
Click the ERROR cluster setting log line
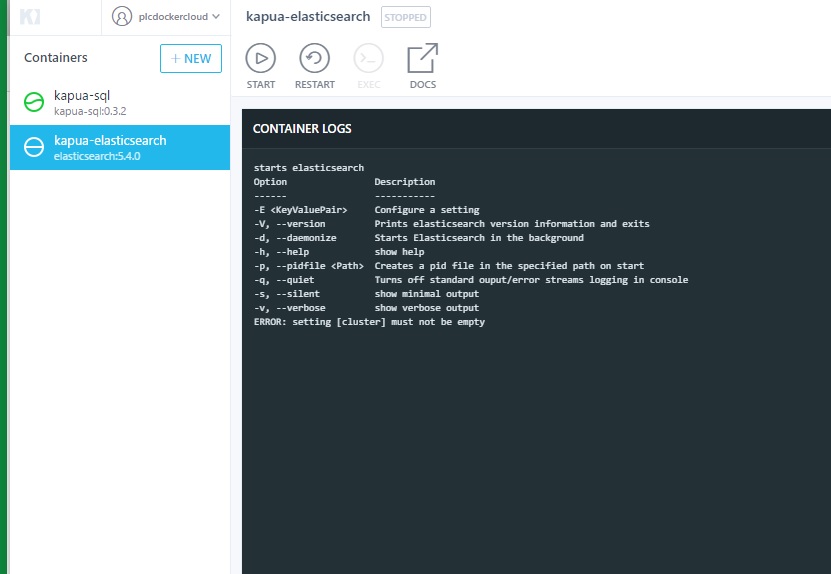pos(369,322)
